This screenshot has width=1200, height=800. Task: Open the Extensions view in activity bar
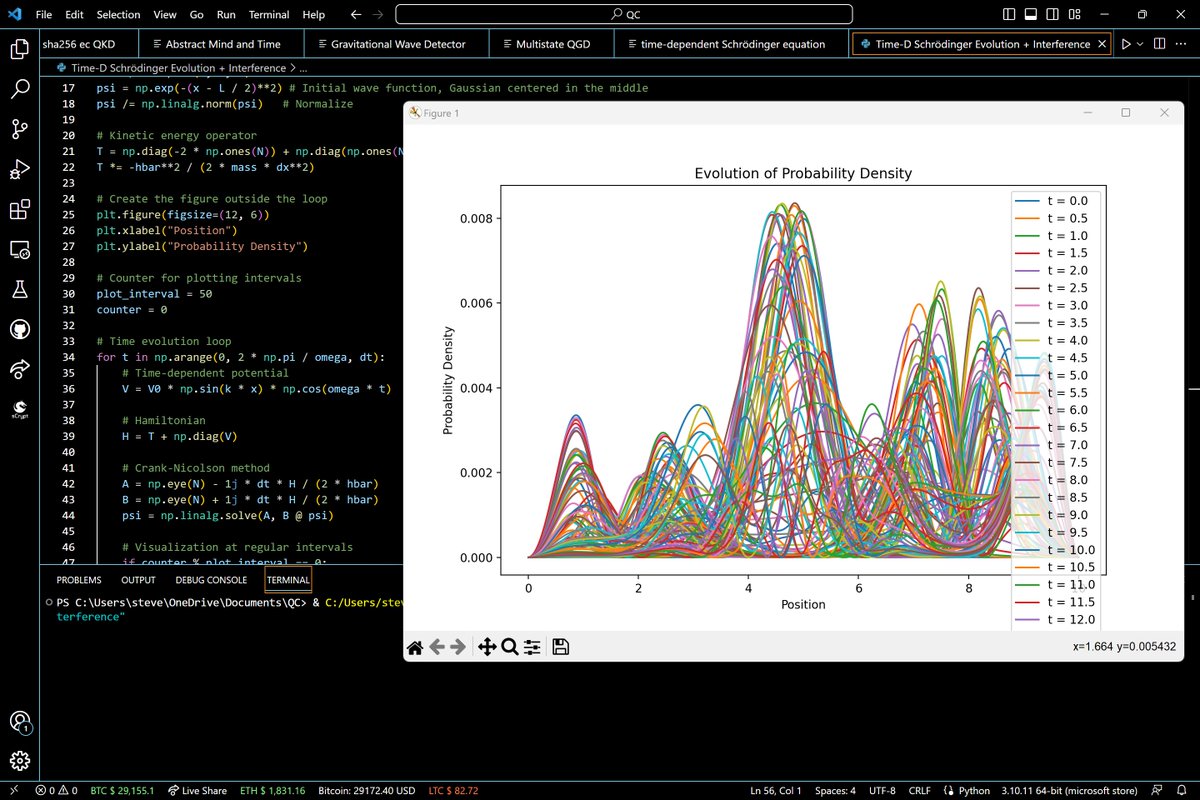pos(20,209)
